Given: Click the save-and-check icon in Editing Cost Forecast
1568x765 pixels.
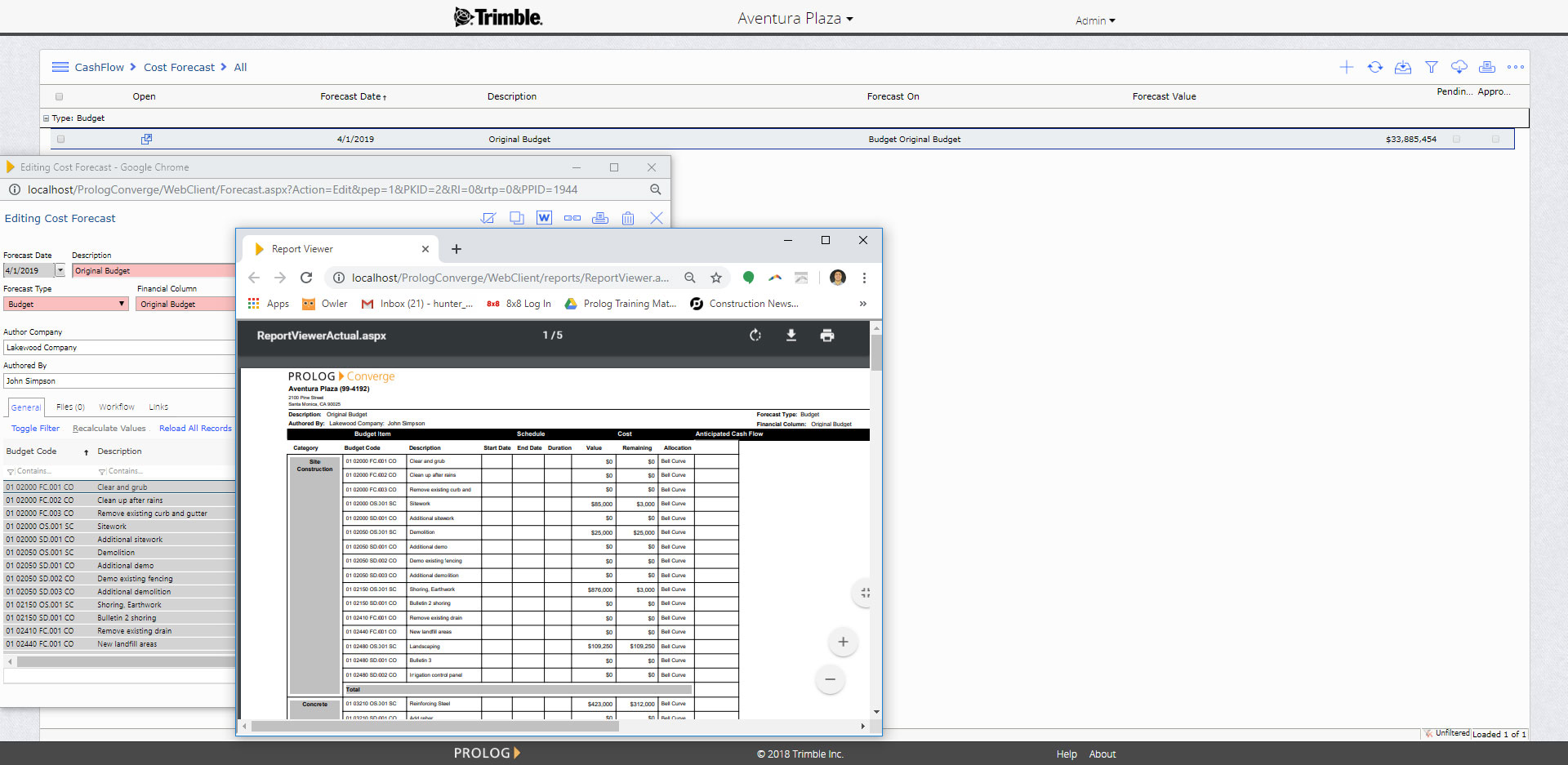Looking at the screenshot, I should tap(488, 218).
